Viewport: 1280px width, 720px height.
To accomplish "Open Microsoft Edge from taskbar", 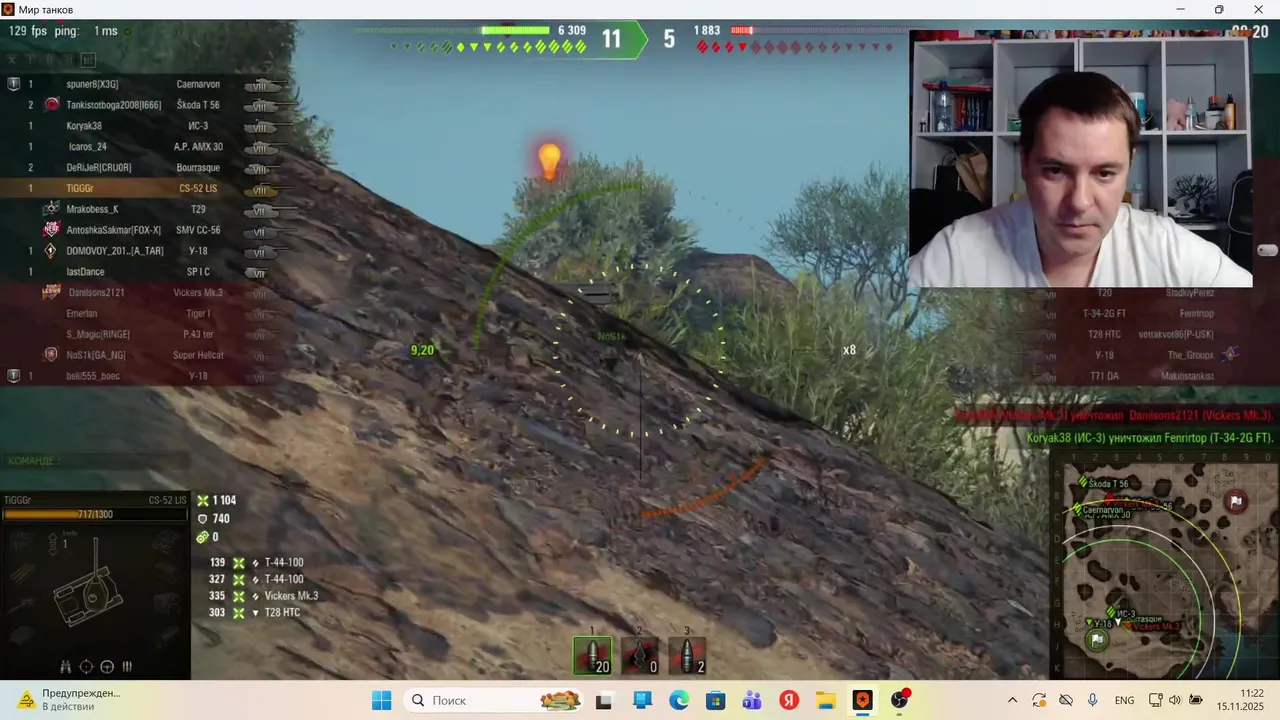I will [679, 700].
